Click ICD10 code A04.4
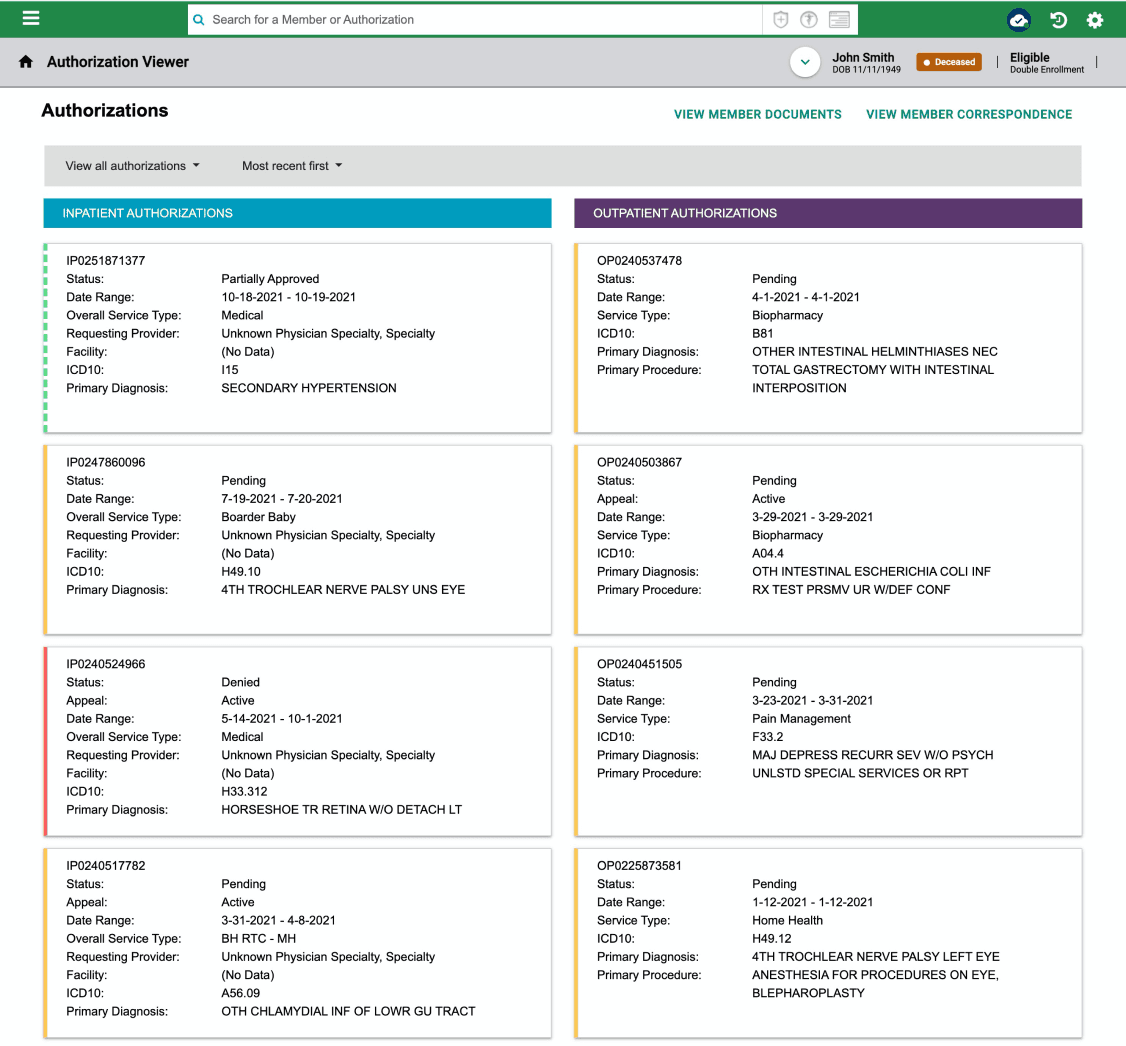 (768, 554)
